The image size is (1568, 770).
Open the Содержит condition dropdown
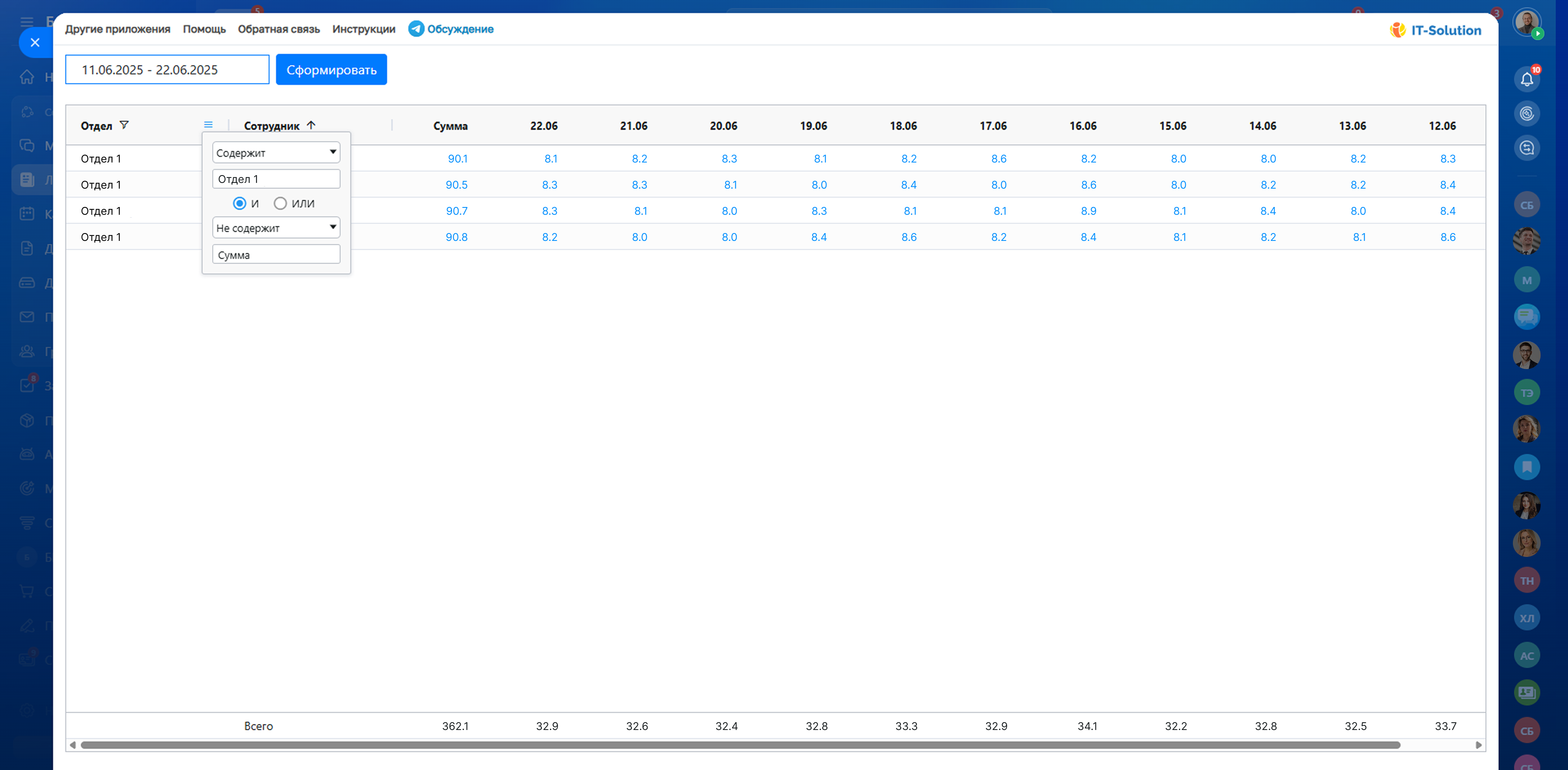tap(276, 152)
